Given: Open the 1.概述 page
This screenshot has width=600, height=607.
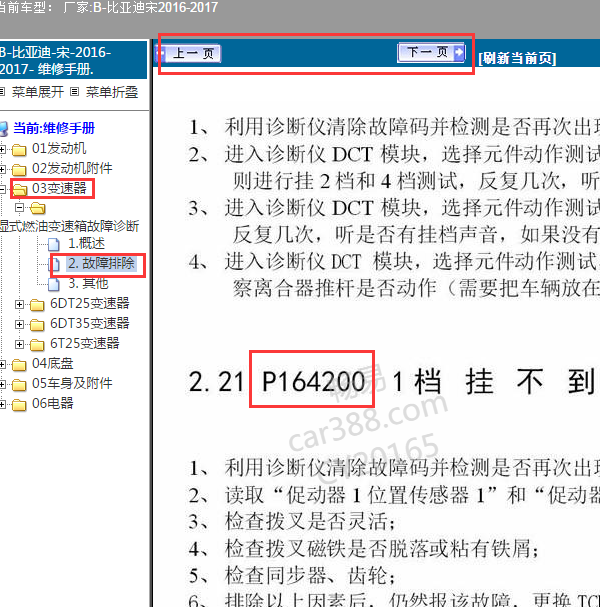Looking at the screenshot, I should pos(86,243).
